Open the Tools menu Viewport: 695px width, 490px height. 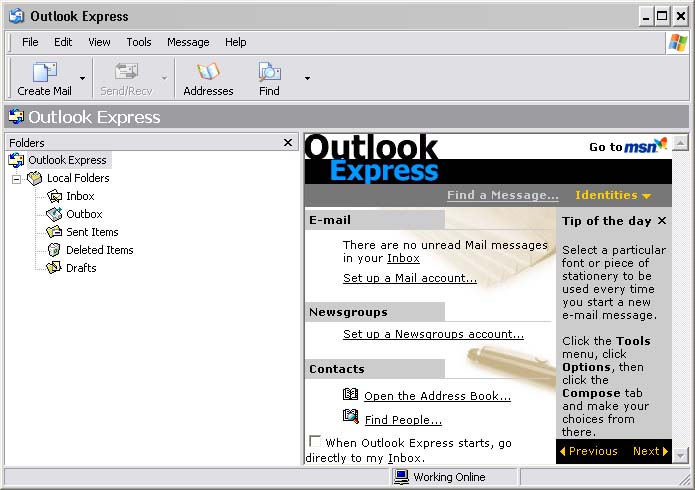139,42
